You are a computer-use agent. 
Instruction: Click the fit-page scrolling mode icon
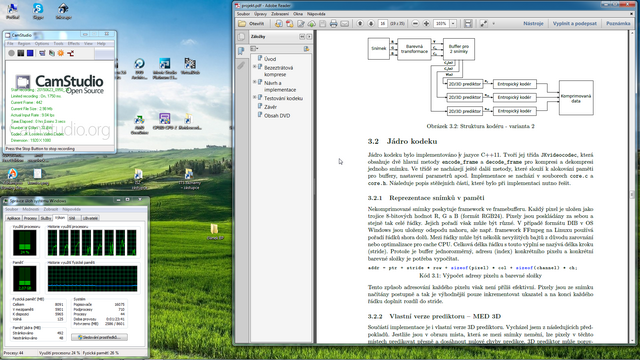pos(468,24)
